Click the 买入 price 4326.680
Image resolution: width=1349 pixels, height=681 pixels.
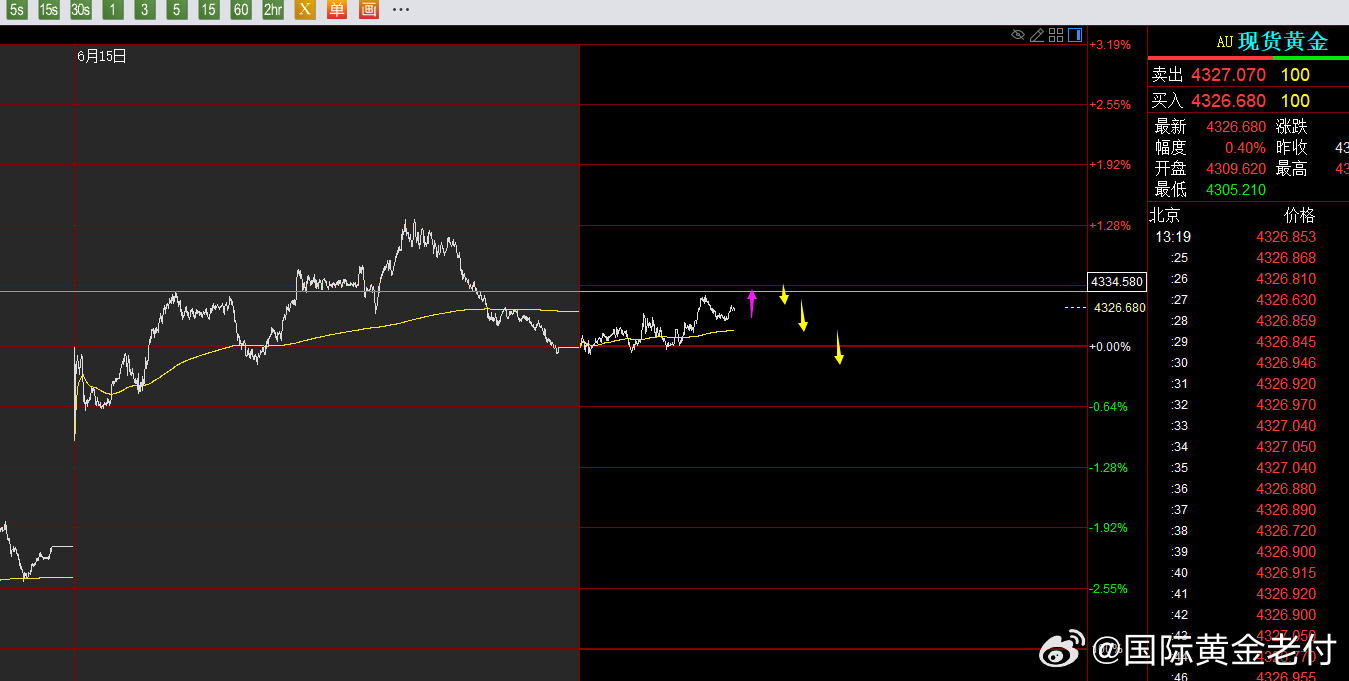click(x=1228, y=101)
